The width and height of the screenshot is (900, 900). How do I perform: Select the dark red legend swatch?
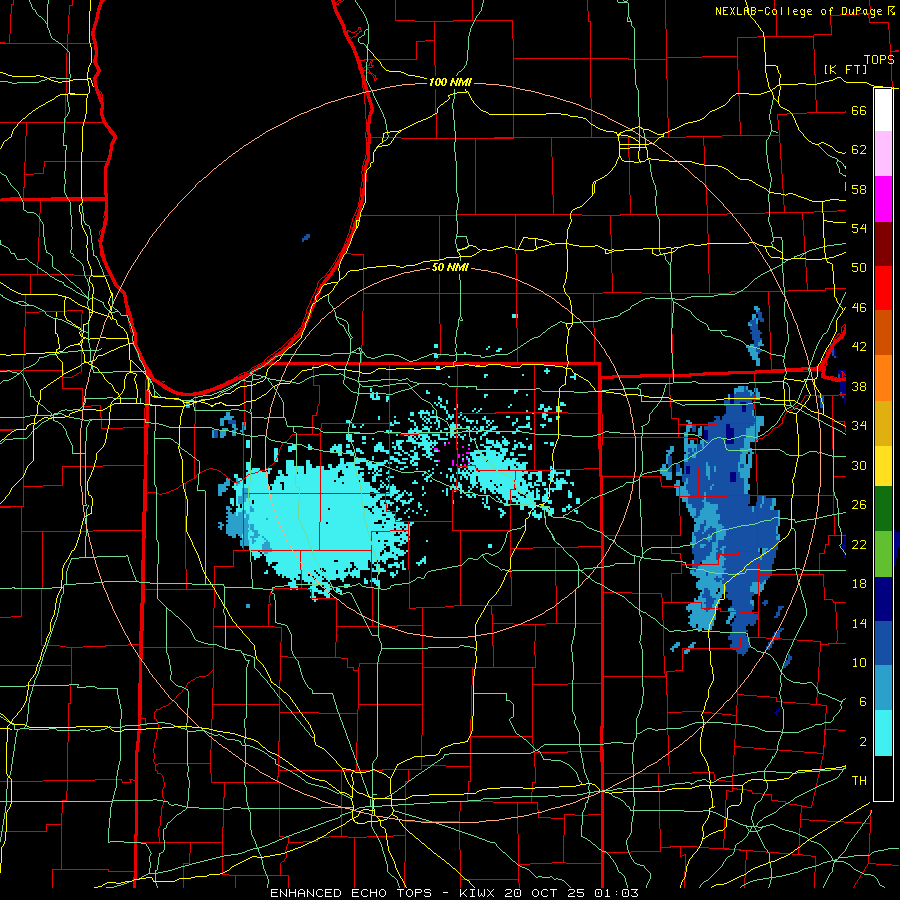(x=883, y=244)
